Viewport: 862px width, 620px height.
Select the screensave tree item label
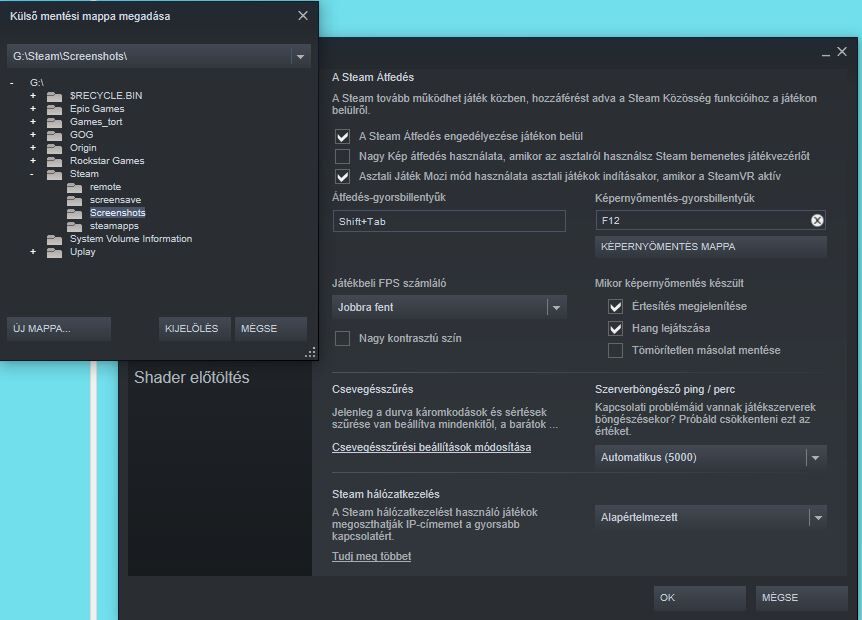pyautogui.click(x=115, y=200)
